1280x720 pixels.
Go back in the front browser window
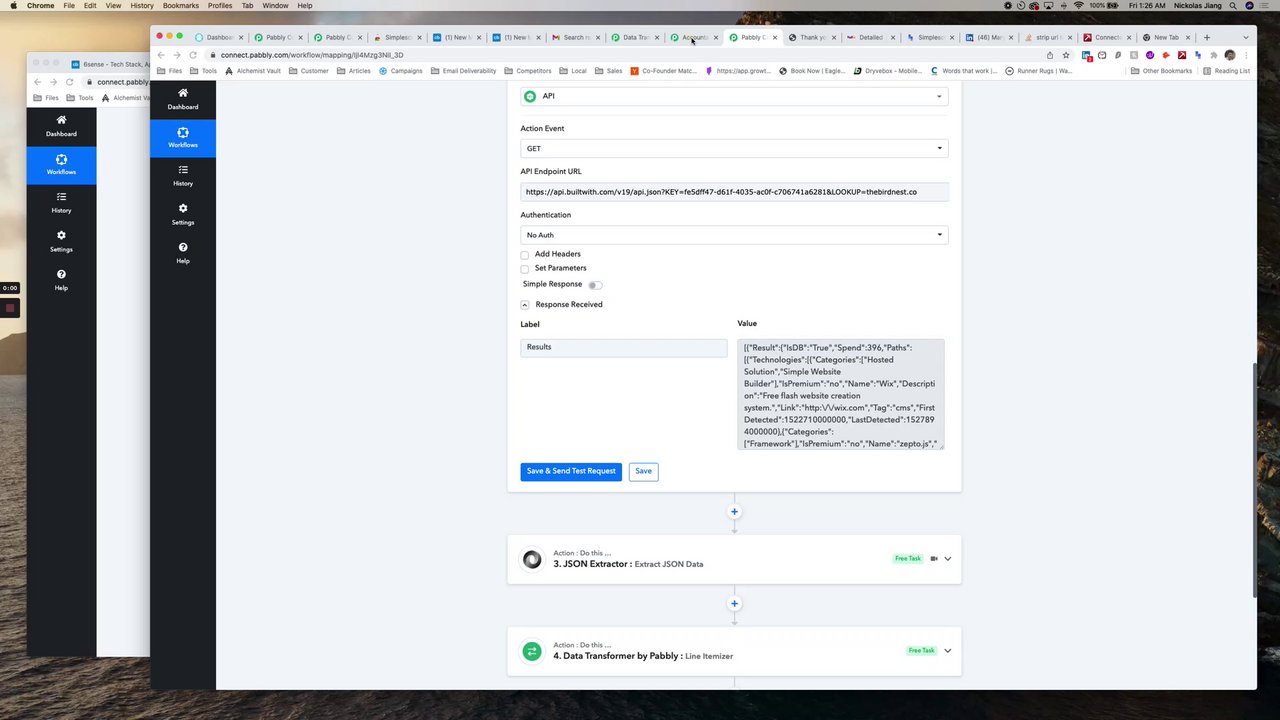click(x=161, y=55)
